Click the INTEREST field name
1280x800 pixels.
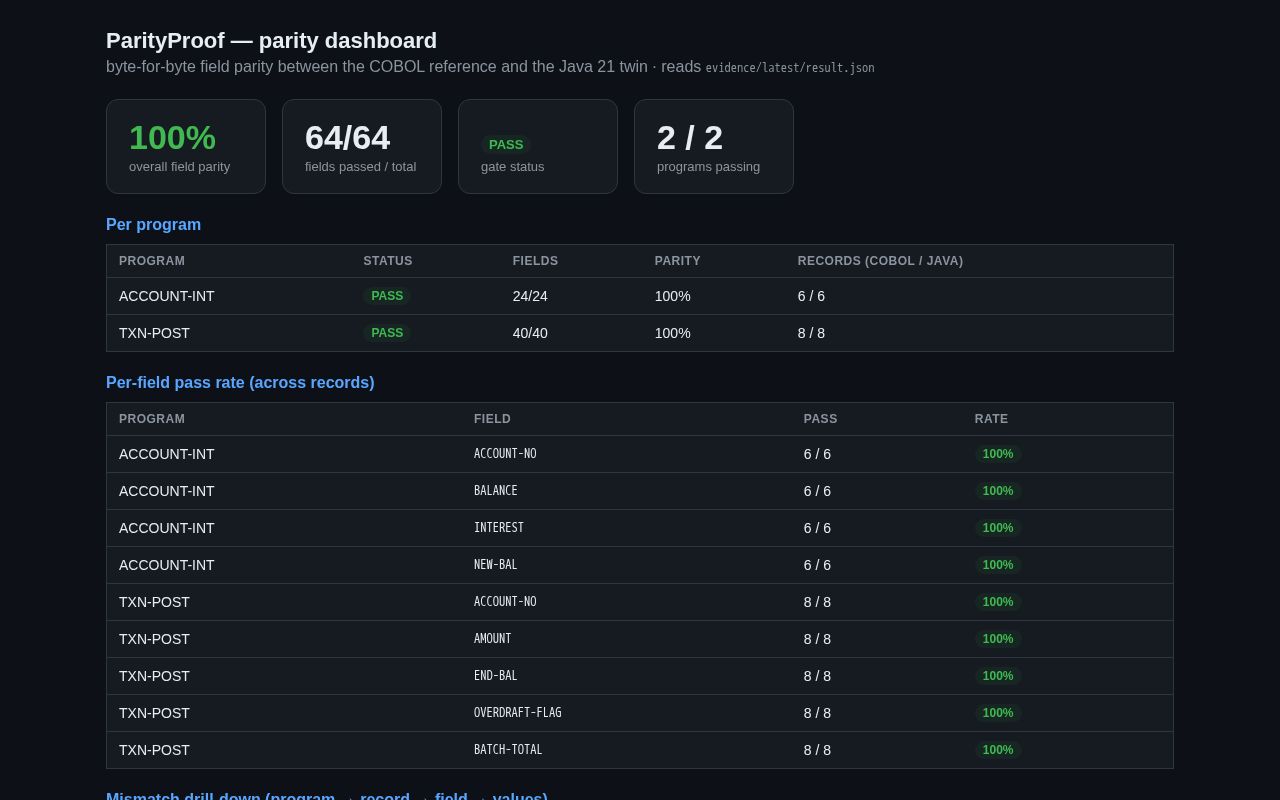[x=499, y=528]
